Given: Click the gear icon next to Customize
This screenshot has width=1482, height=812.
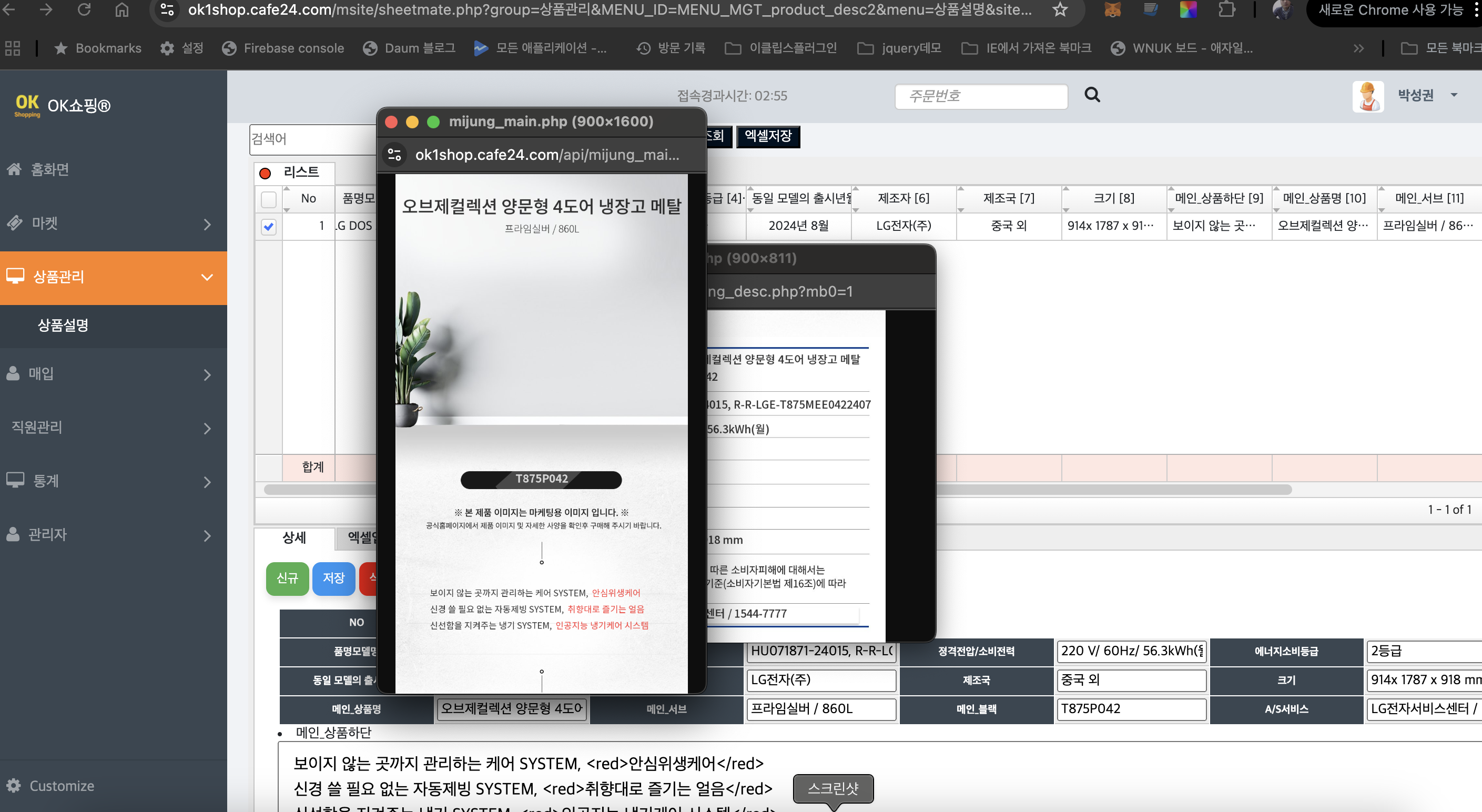Looking at the screenshot, I should (14, 786).
